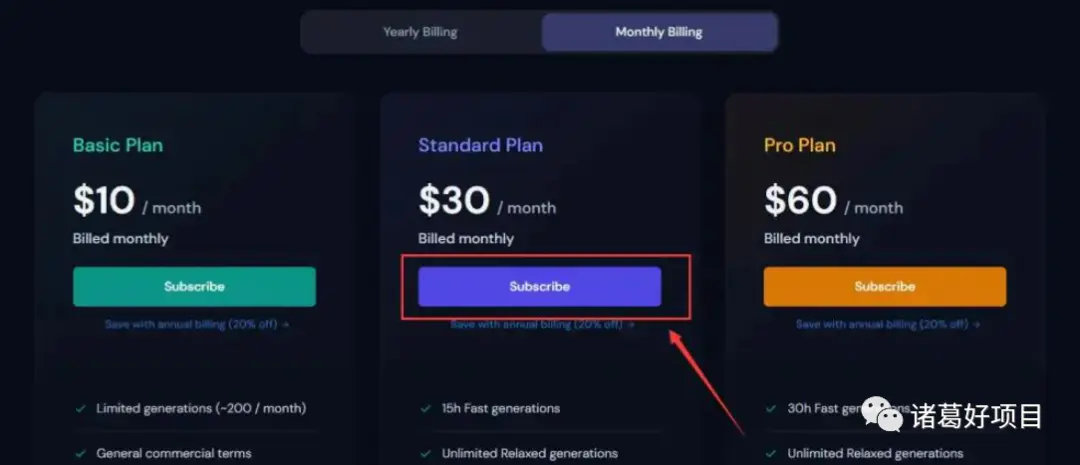Subscribe to the Basic Plan
Screen dimensions: 1080x465
(x=194, y=287)
